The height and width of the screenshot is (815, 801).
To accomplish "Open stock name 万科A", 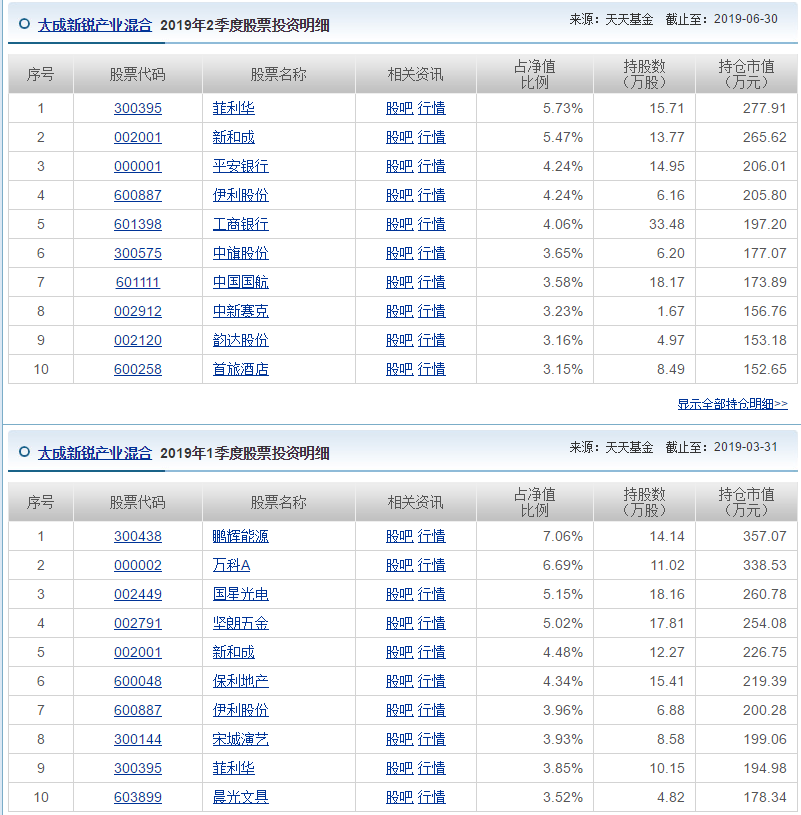I will point(231,566).
